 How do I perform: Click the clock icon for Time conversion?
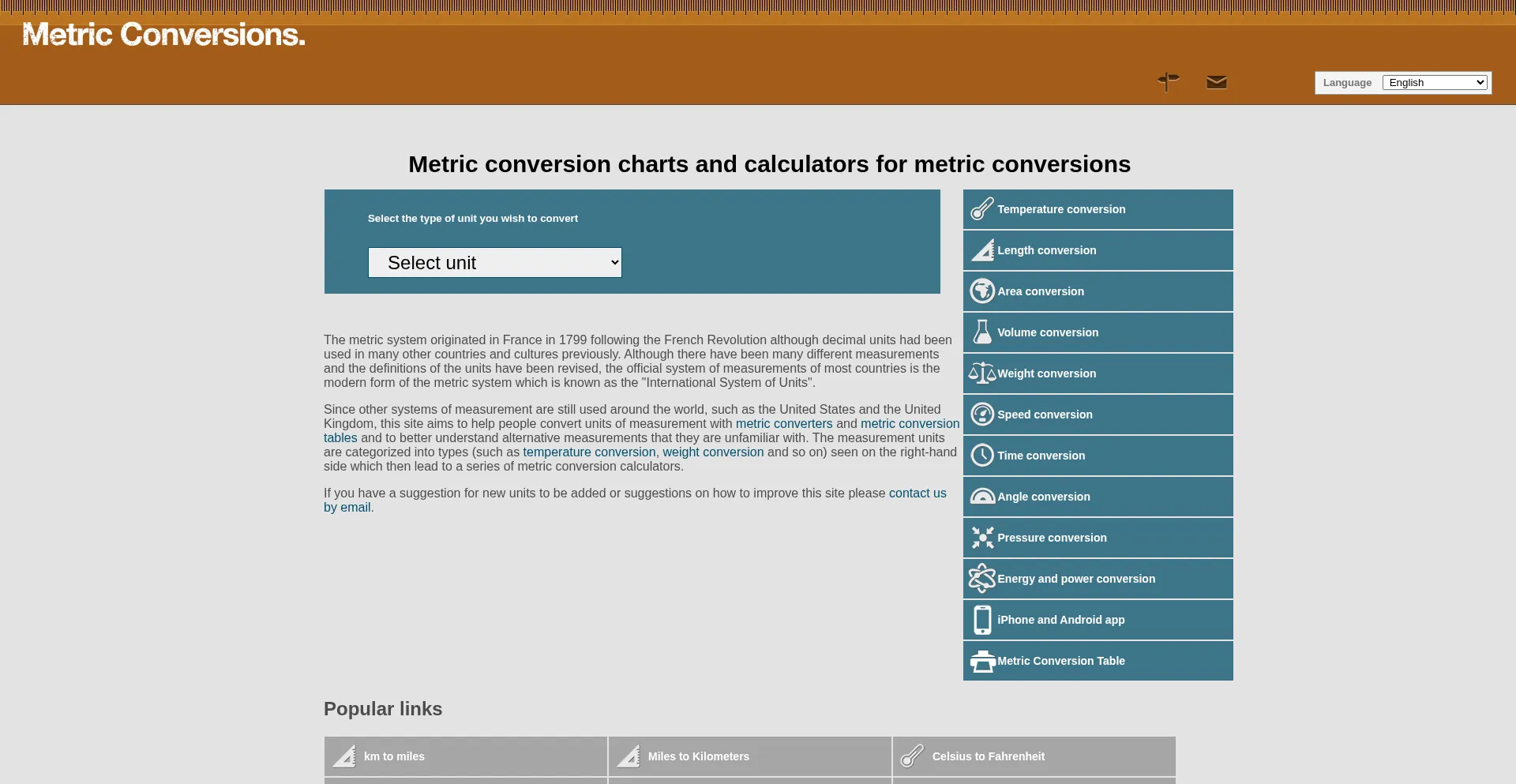[x=981, y=456]
